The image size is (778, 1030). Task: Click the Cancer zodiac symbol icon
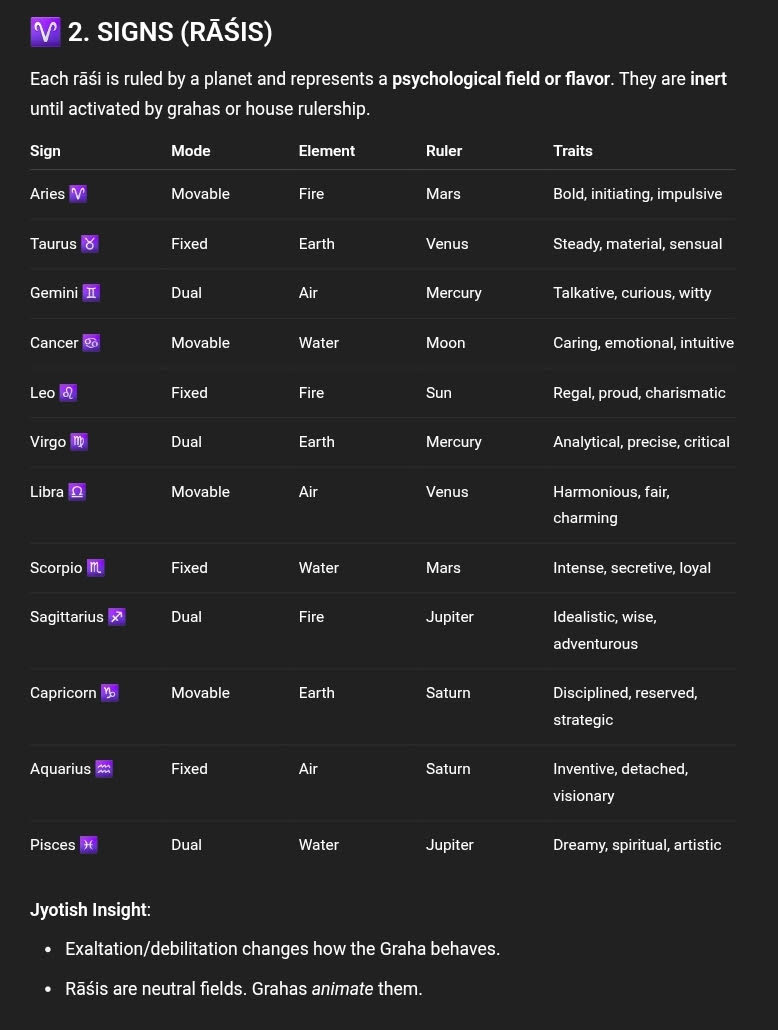[x=91, y=343]
